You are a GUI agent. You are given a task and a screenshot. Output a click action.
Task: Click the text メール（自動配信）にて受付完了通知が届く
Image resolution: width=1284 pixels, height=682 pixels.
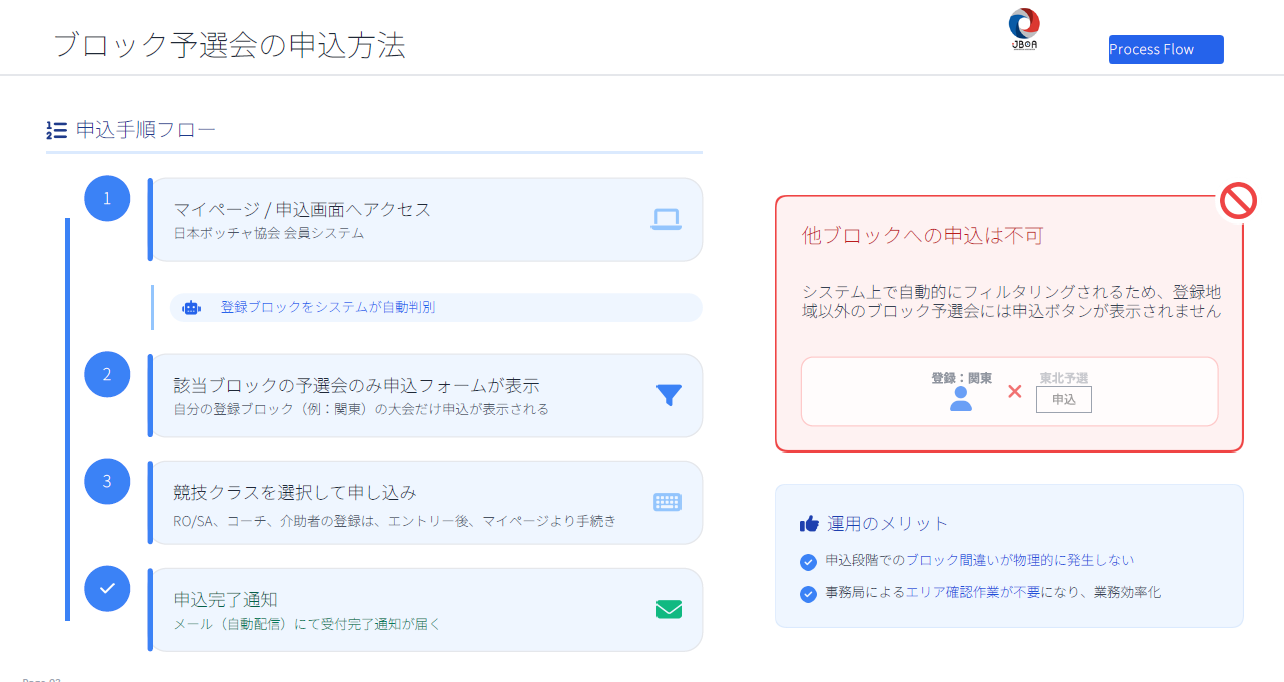point(307,624)
